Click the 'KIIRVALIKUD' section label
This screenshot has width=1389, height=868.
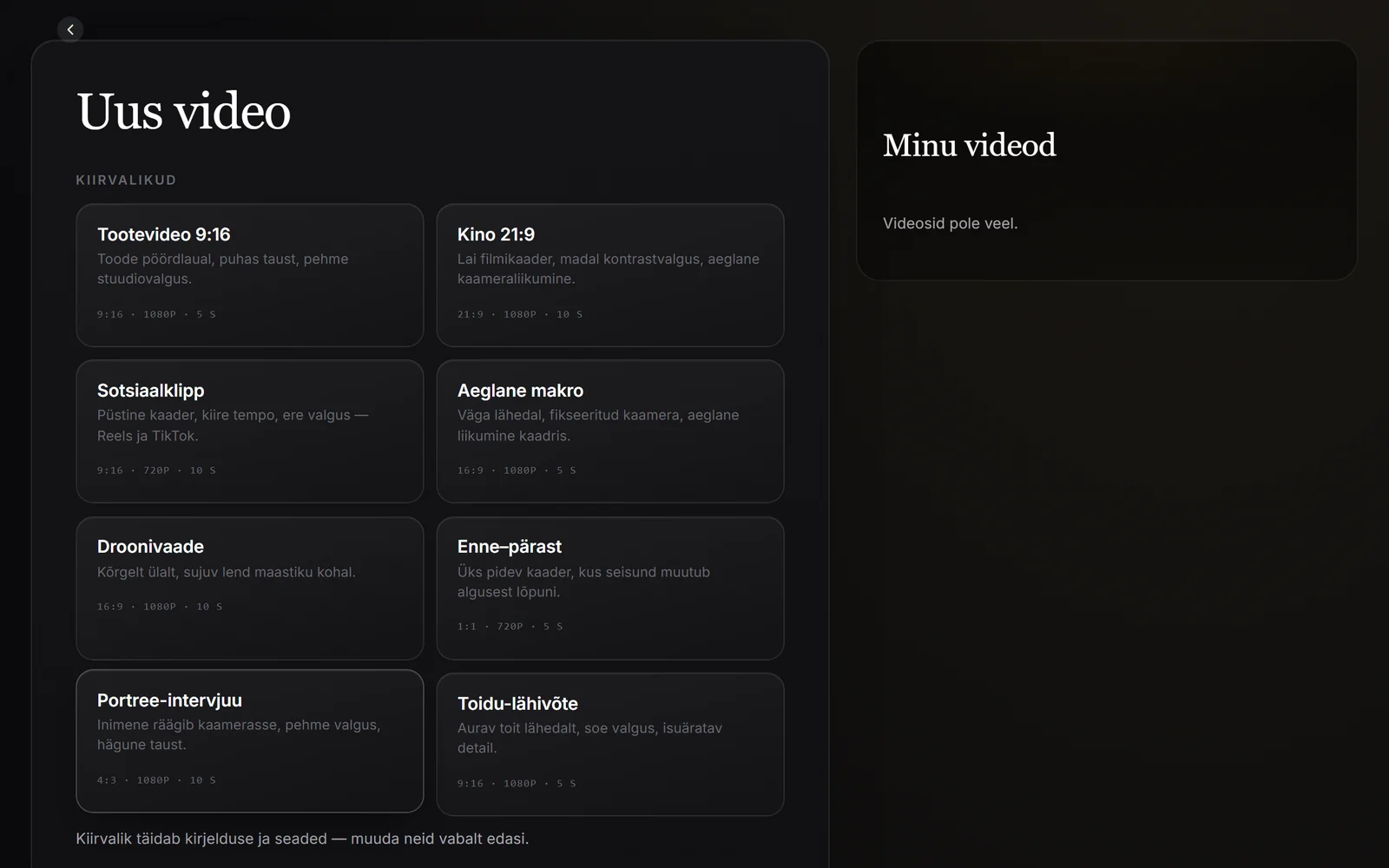[126, 180]
